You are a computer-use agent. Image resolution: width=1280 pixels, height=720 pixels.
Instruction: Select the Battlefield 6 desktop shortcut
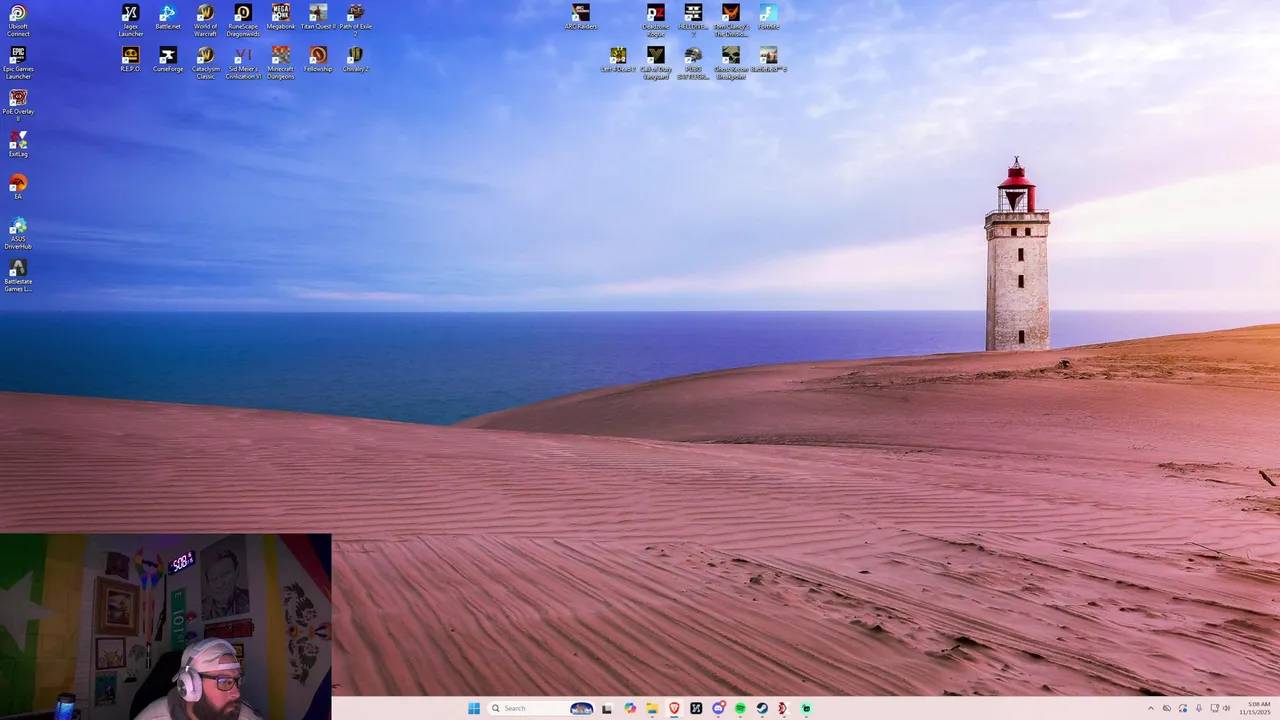click(x=768, y=59)
